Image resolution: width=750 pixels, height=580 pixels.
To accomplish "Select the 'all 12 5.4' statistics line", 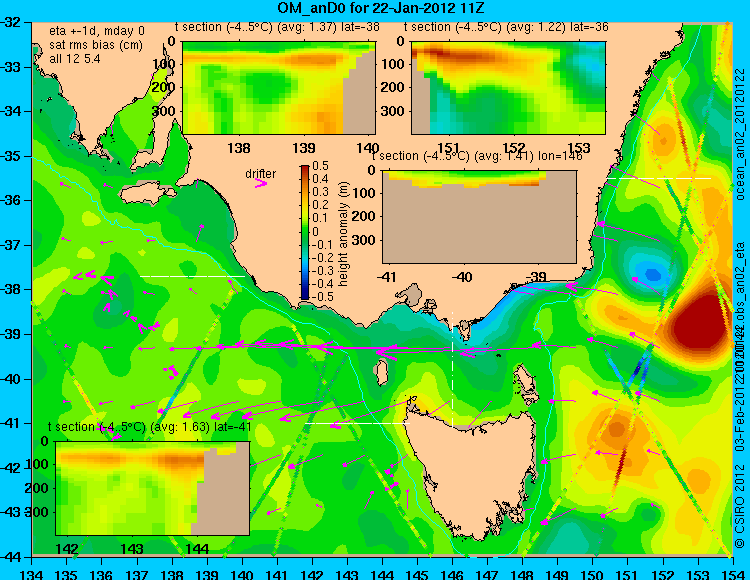I will [75, 59].
